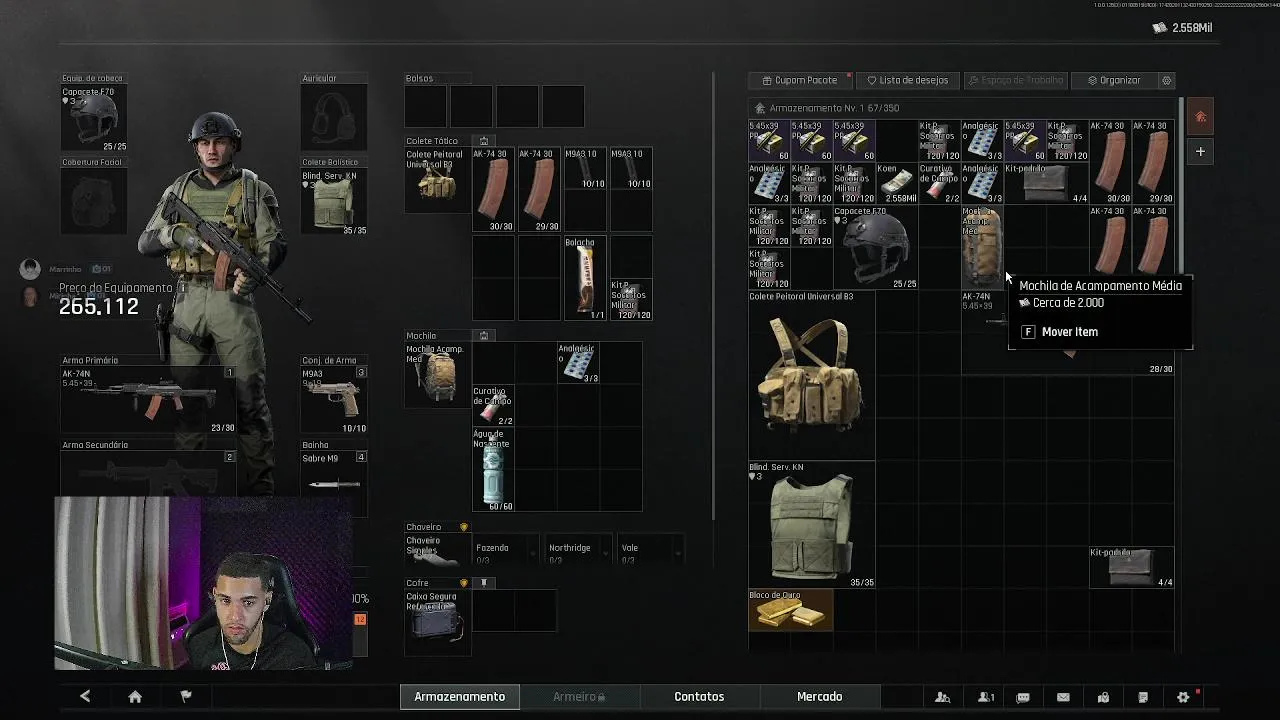Select the equipped Blind. Serv. KN ballistic vest
Viewport: 1280px width, 720px height.
click(x=334, y=201)
